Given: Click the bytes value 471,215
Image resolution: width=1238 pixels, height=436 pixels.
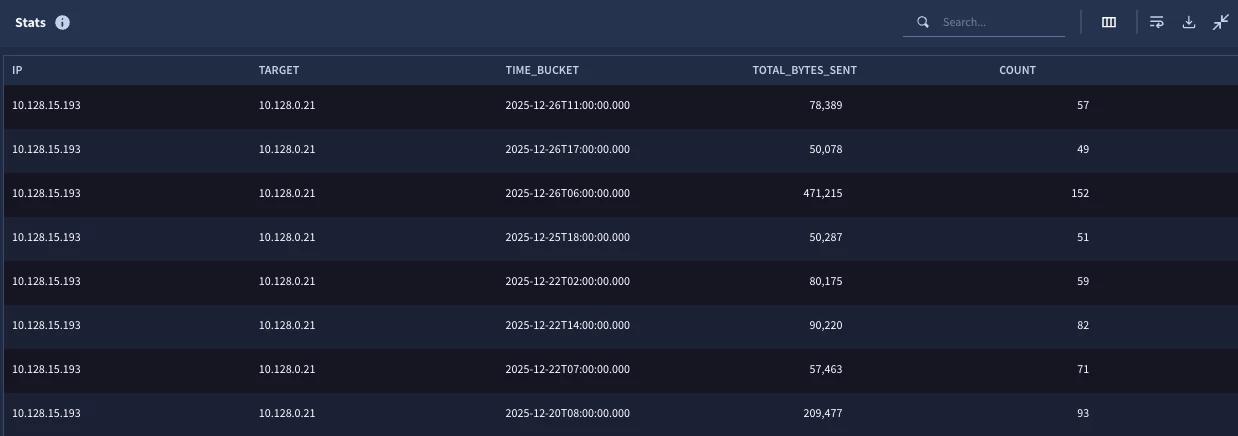Looking at the screenshot, I should pyautogui.click(x=823, y=193).
